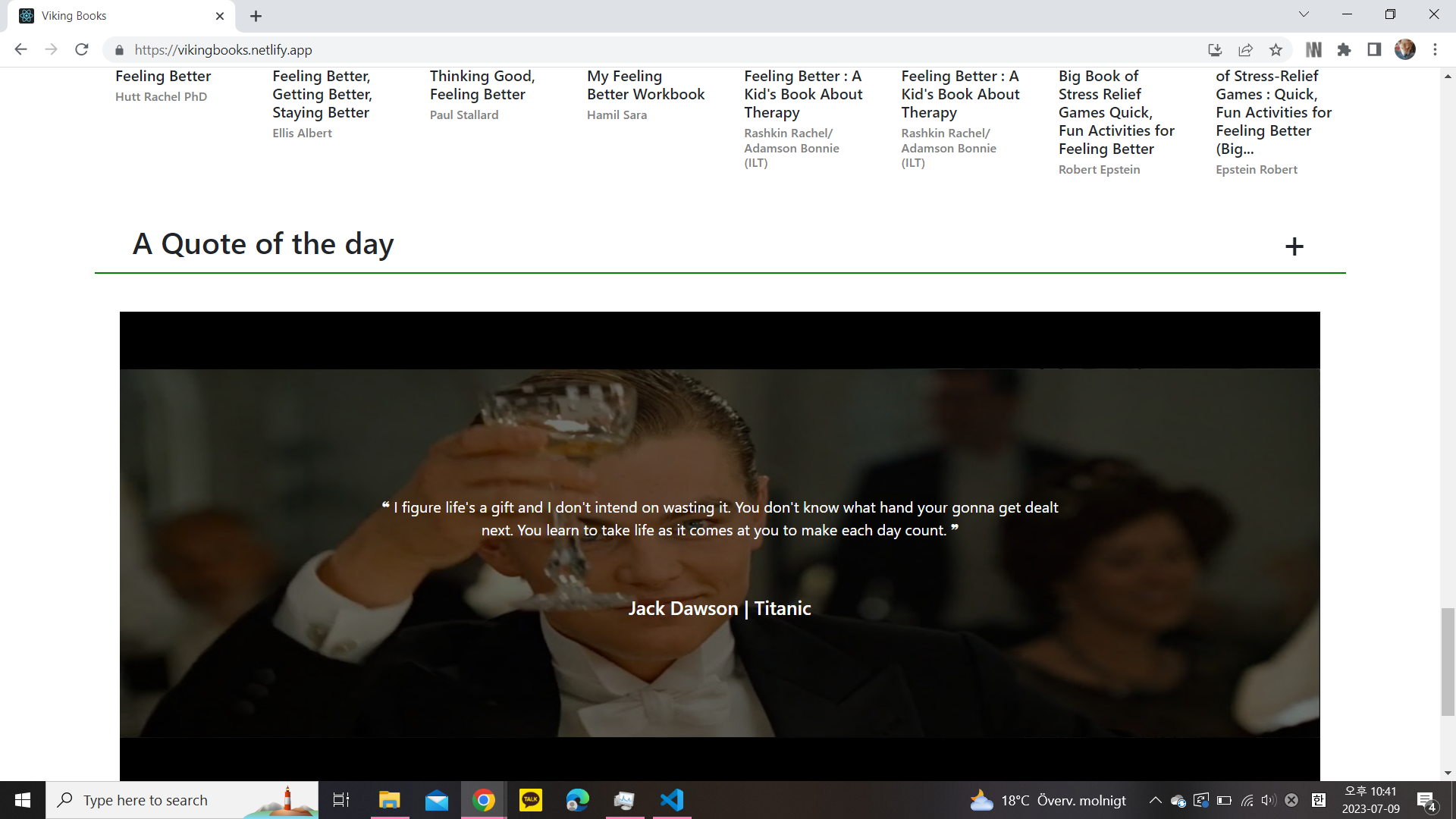The image size is (1456, 819).
Task: Open Visual Studio Code from taskbar
Action: [x=672, y=800]
